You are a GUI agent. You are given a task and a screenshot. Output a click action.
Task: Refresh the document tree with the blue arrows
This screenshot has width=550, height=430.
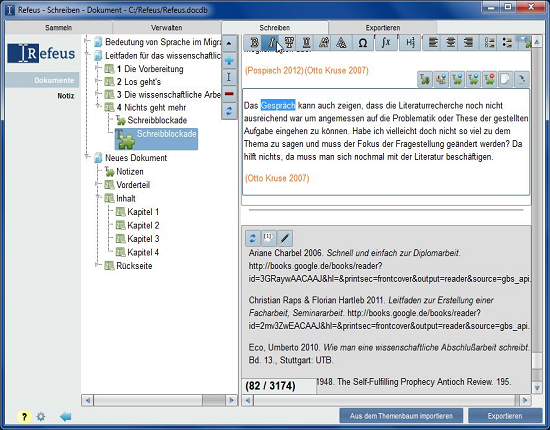229,111
